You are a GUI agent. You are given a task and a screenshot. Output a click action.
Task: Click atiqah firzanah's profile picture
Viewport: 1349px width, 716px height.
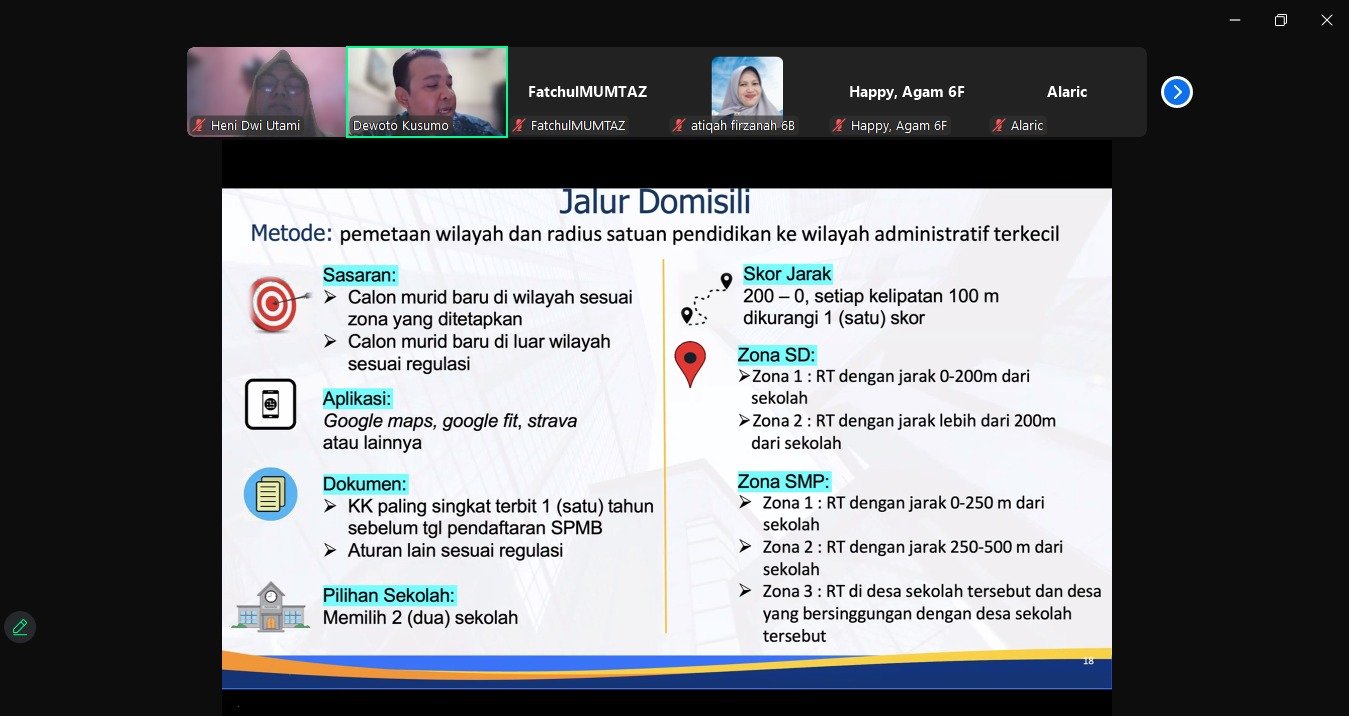click(747, 87)
